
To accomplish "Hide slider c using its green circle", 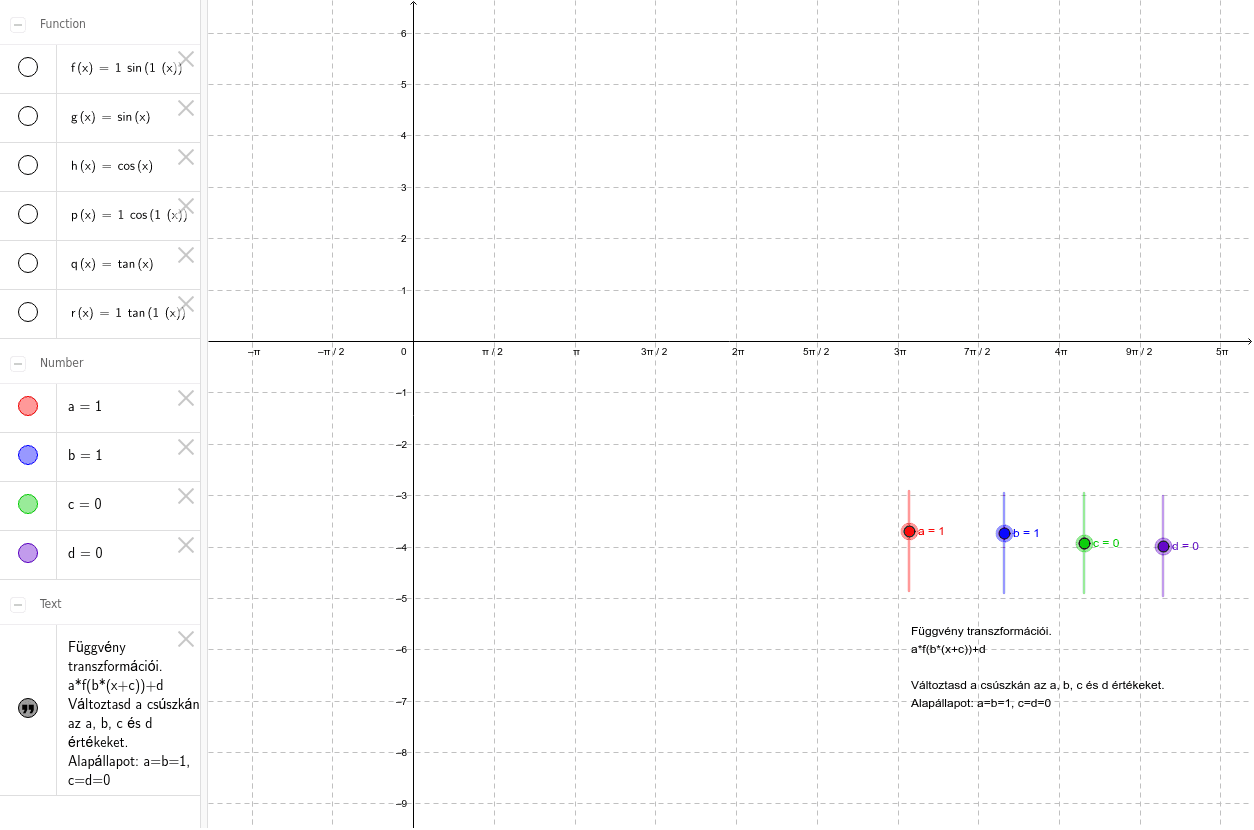I will click(28, 504).
